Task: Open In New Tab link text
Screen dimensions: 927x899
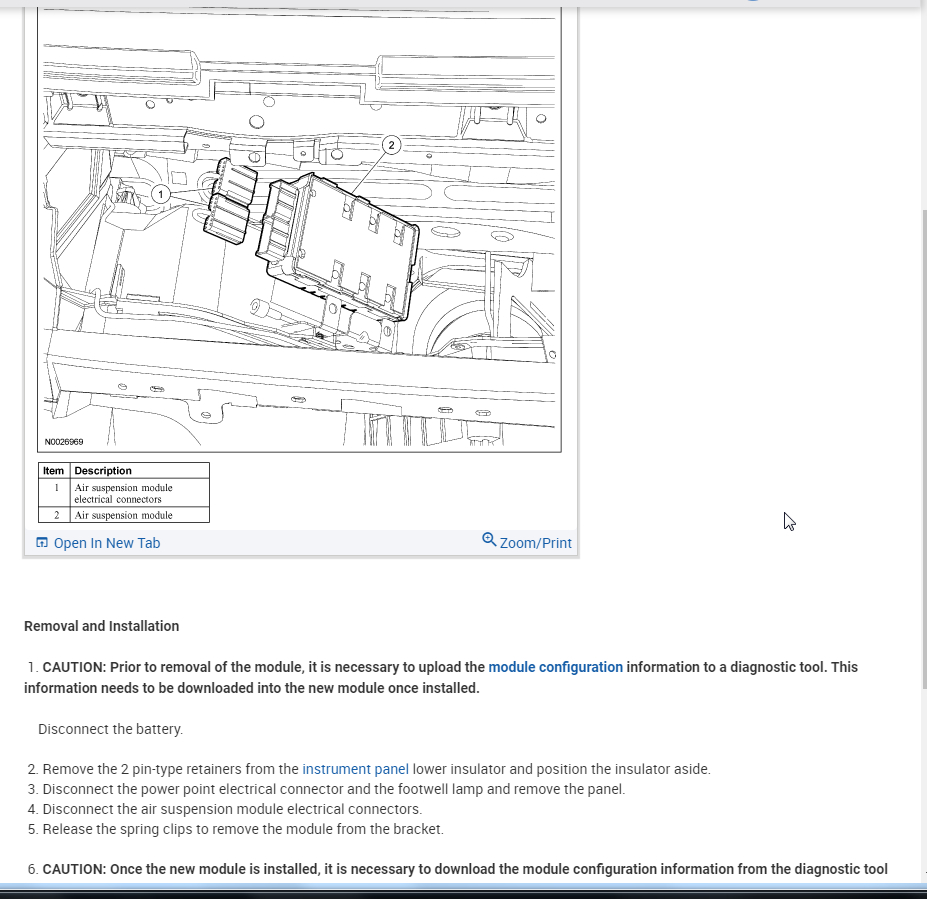Action: [x=107, y=543]
